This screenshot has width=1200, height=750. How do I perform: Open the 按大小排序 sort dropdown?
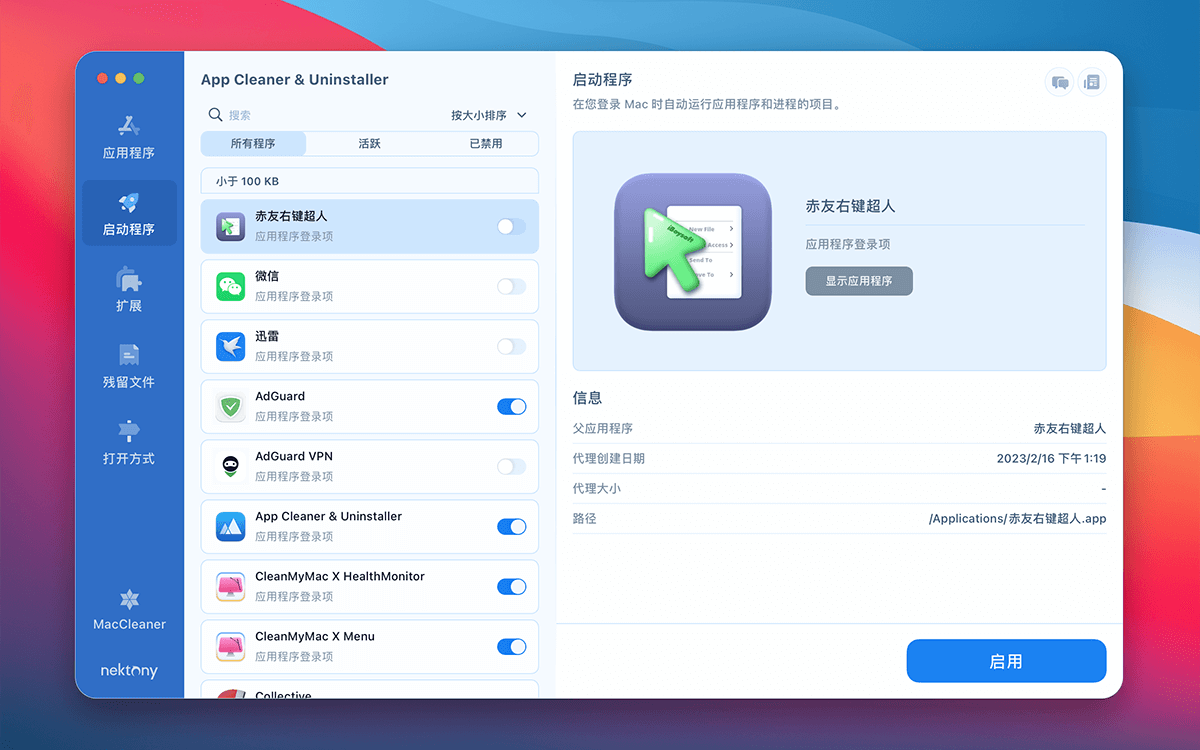click(x=488, y=115)
